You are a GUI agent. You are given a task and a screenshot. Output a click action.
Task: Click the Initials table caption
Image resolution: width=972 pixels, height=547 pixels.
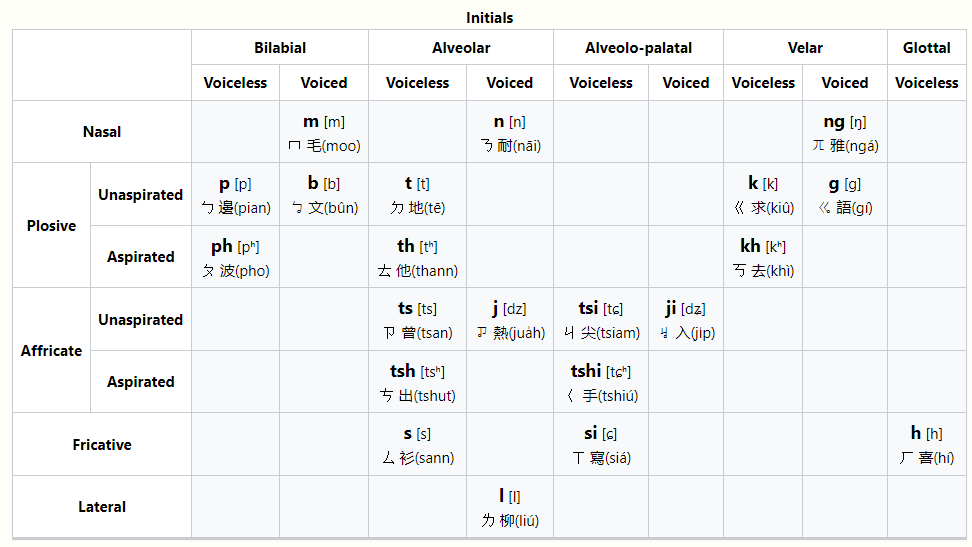point(490,18)
